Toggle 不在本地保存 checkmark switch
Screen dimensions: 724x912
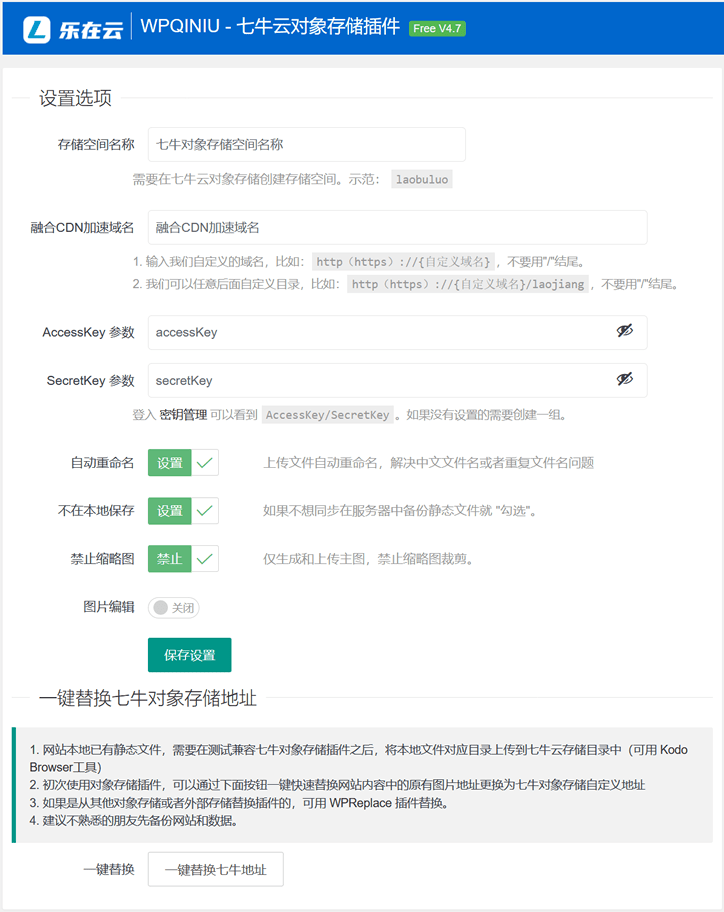[x=205, y=511]
